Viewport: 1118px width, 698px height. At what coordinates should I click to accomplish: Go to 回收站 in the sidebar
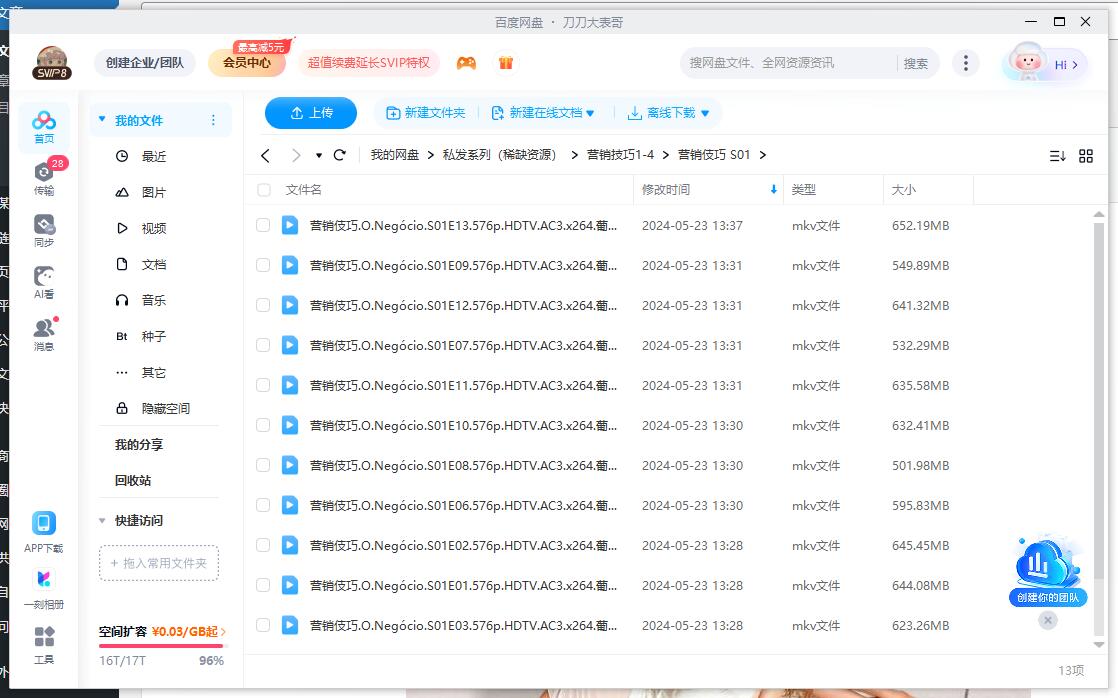point(133,481)
